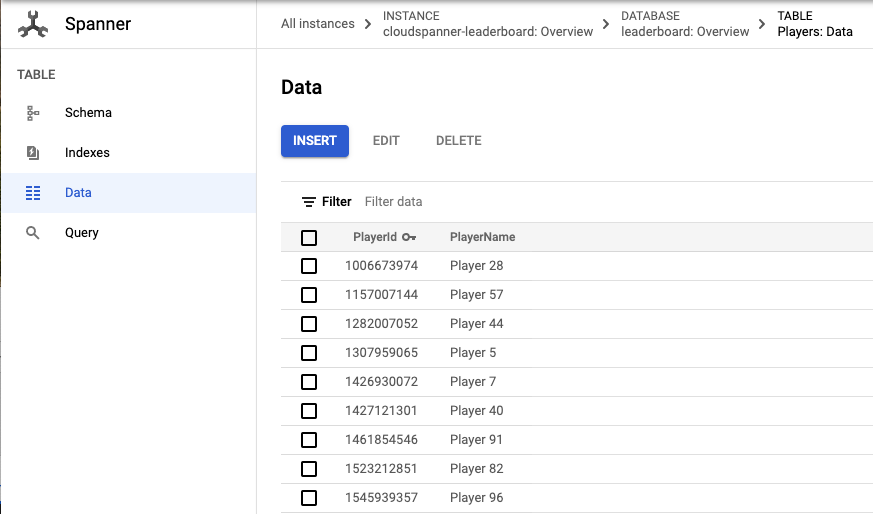
Task: Open the Indexes section
Action: (87, 153)
